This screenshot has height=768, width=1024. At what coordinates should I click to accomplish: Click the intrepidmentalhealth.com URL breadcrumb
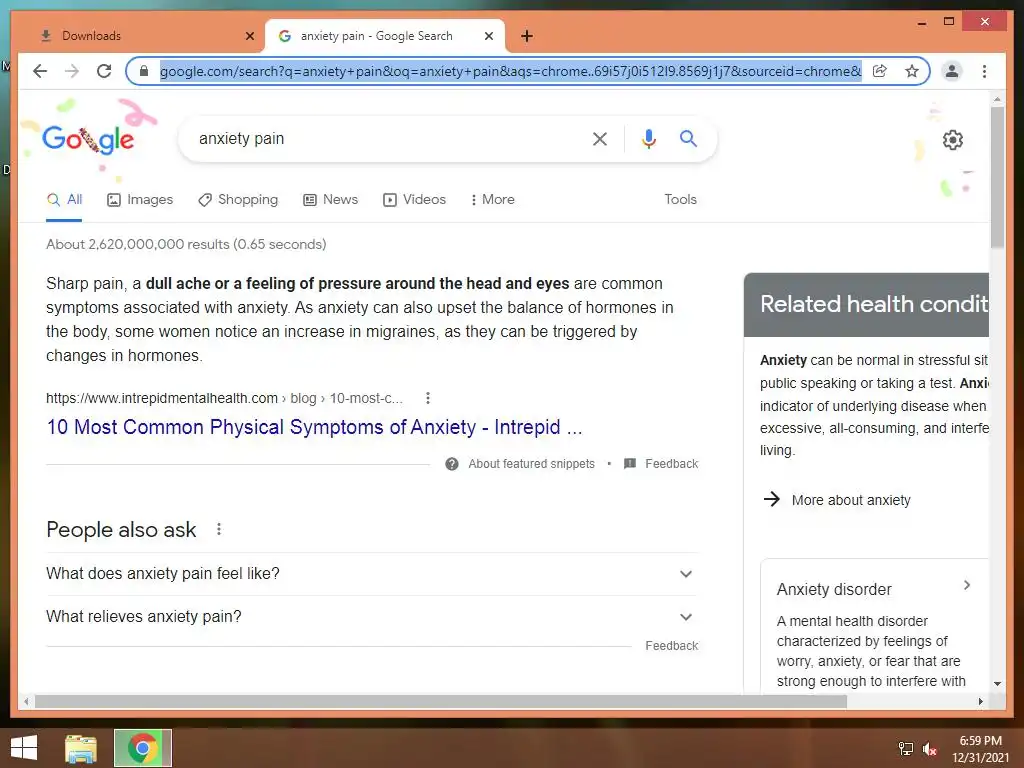point(224,398)
